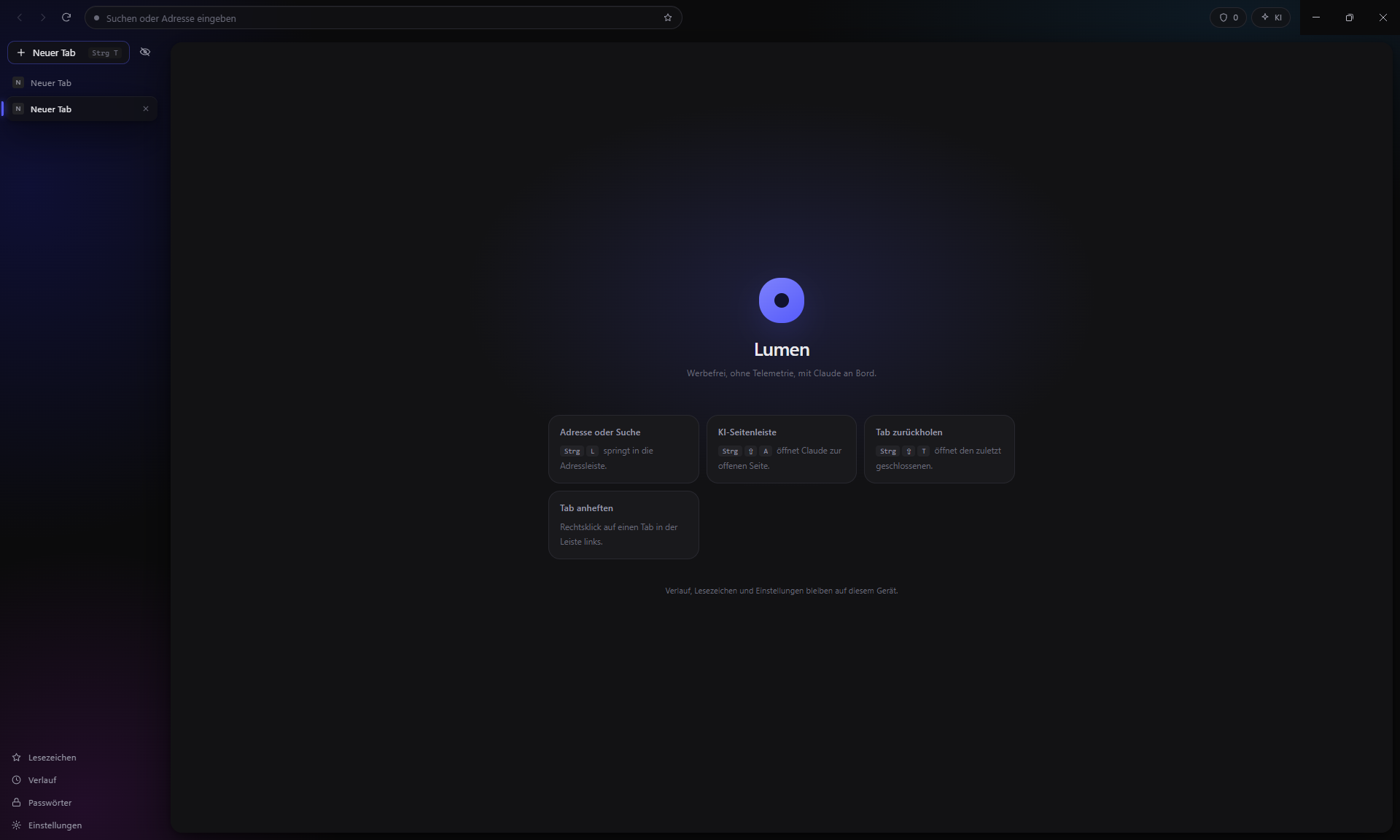Open Einstellungen
The image size is (1400, 840).
(47, 825)
